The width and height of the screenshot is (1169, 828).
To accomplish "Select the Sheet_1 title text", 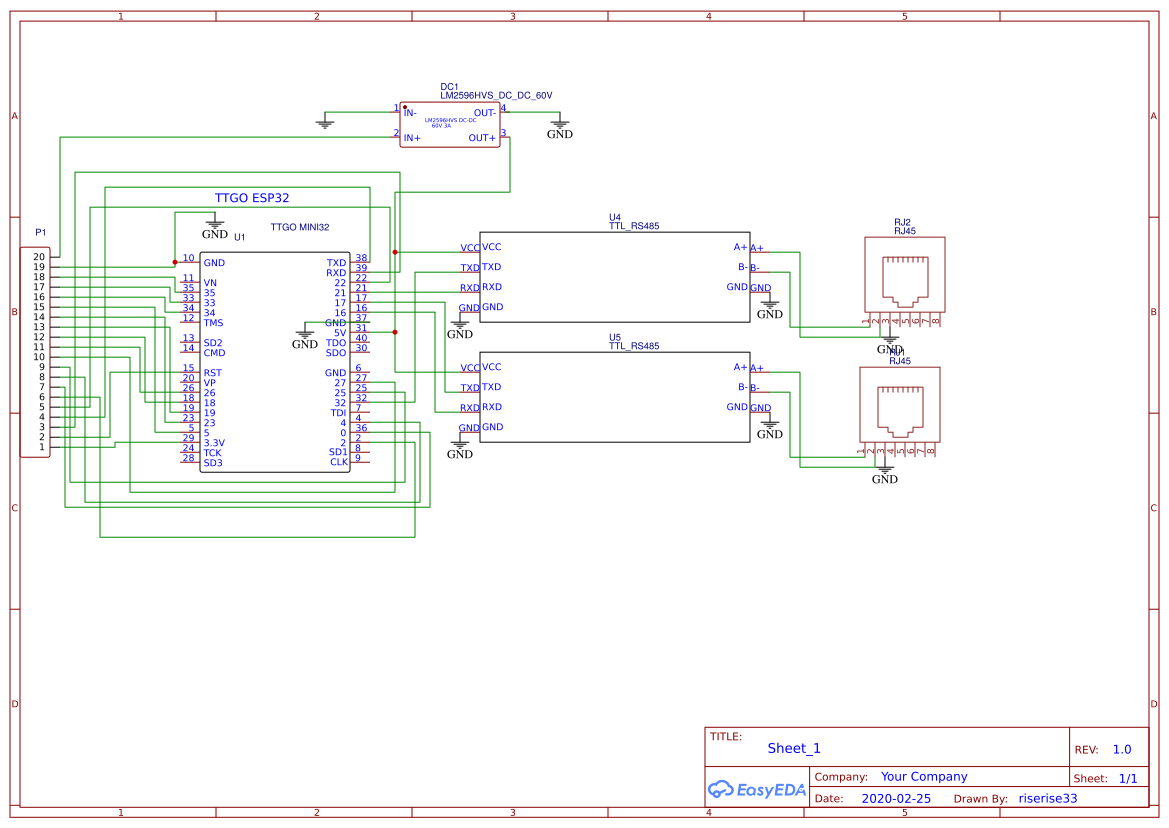I will 793,747.
